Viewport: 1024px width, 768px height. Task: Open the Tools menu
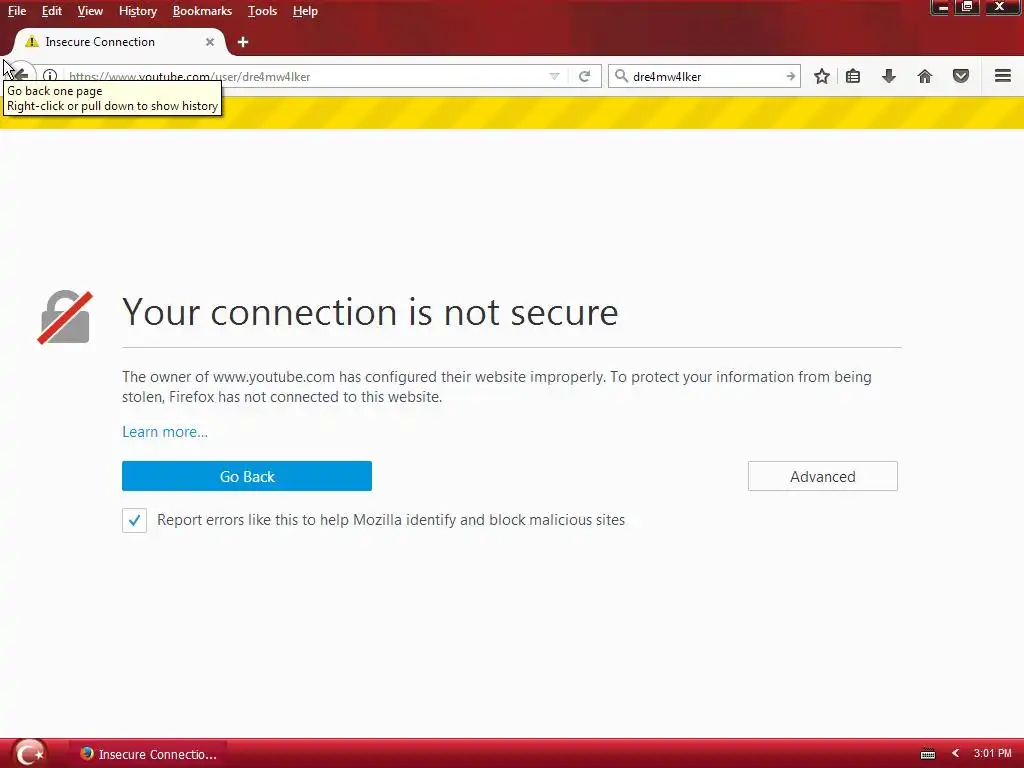coord(262,11)
